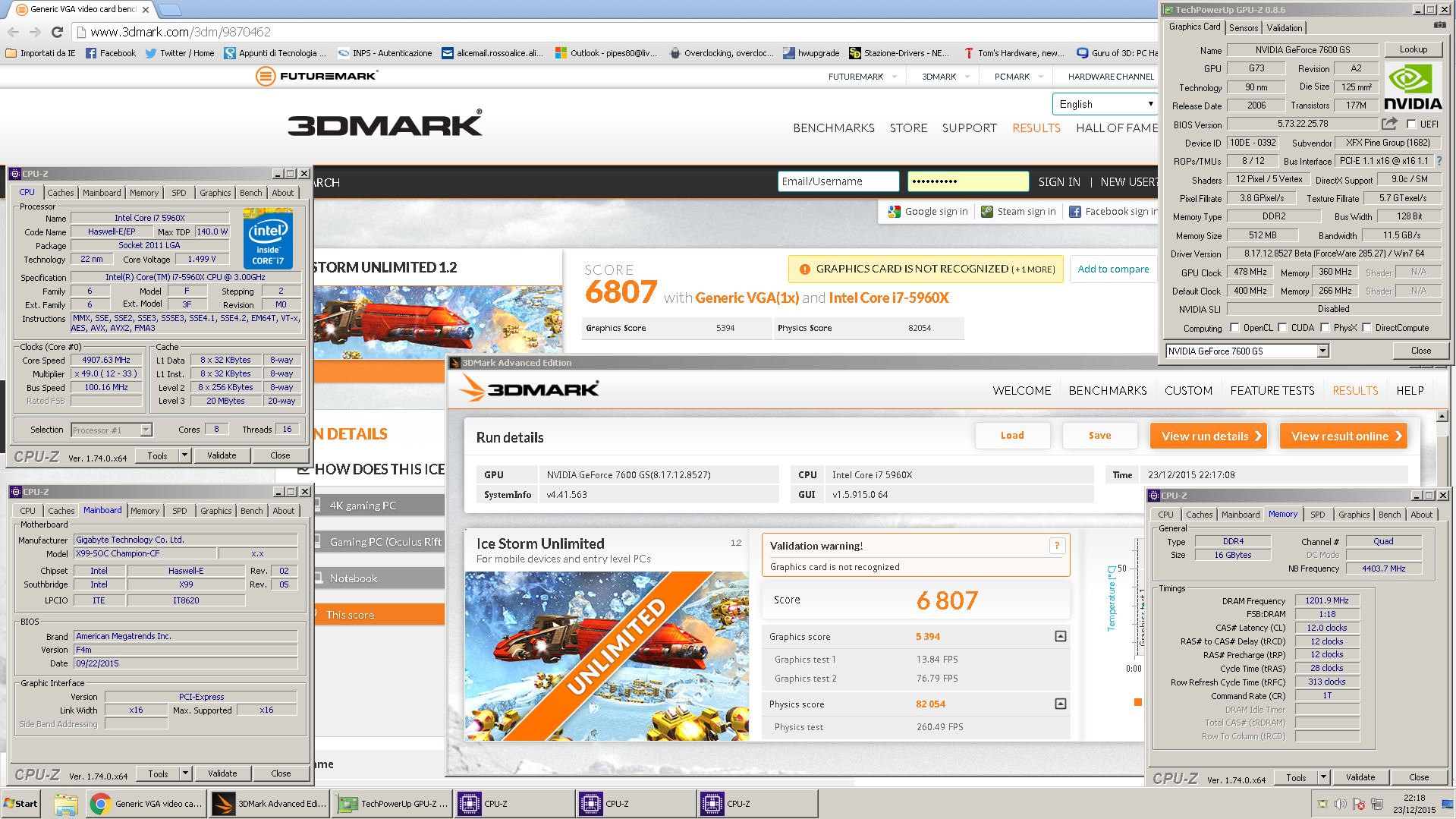Click the Ice Storm Unlimited thumbnail in 3DMark app
This screenshot has width=1456, height=819.
606,656
